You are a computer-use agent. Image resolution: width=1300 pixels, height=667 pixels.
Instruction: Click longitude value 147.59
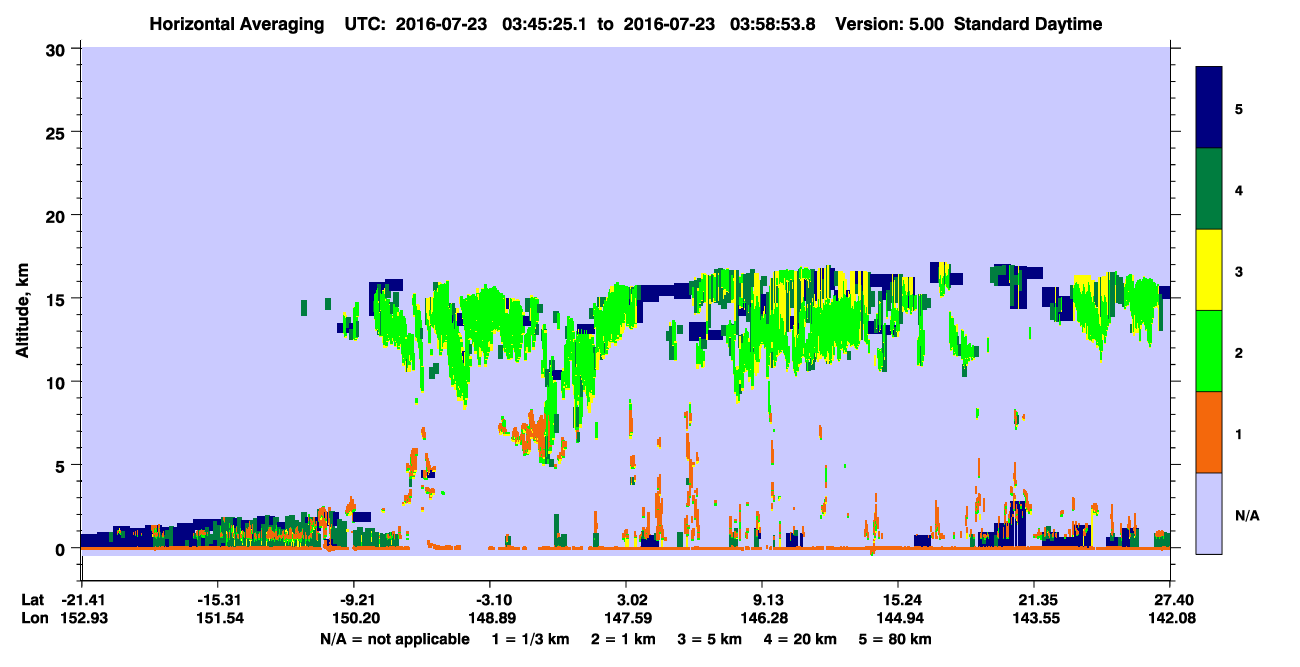click(626, 618)
